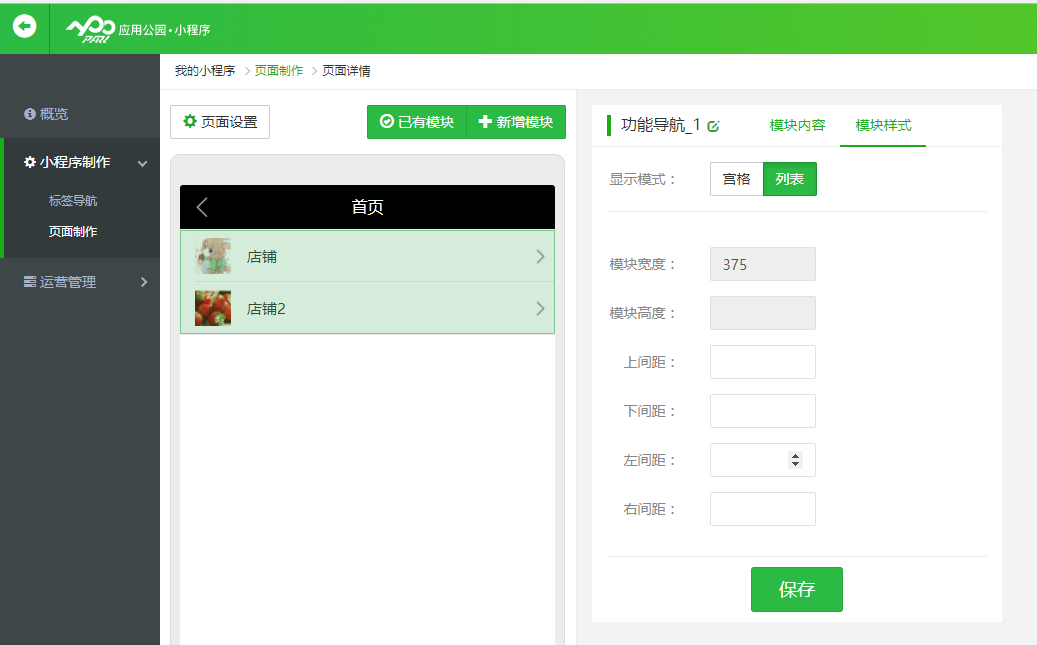Expand the 运营管理 sidebar section
This screenshot has height=645, width=1037.
pyautogui.click(x=143, y=282)
